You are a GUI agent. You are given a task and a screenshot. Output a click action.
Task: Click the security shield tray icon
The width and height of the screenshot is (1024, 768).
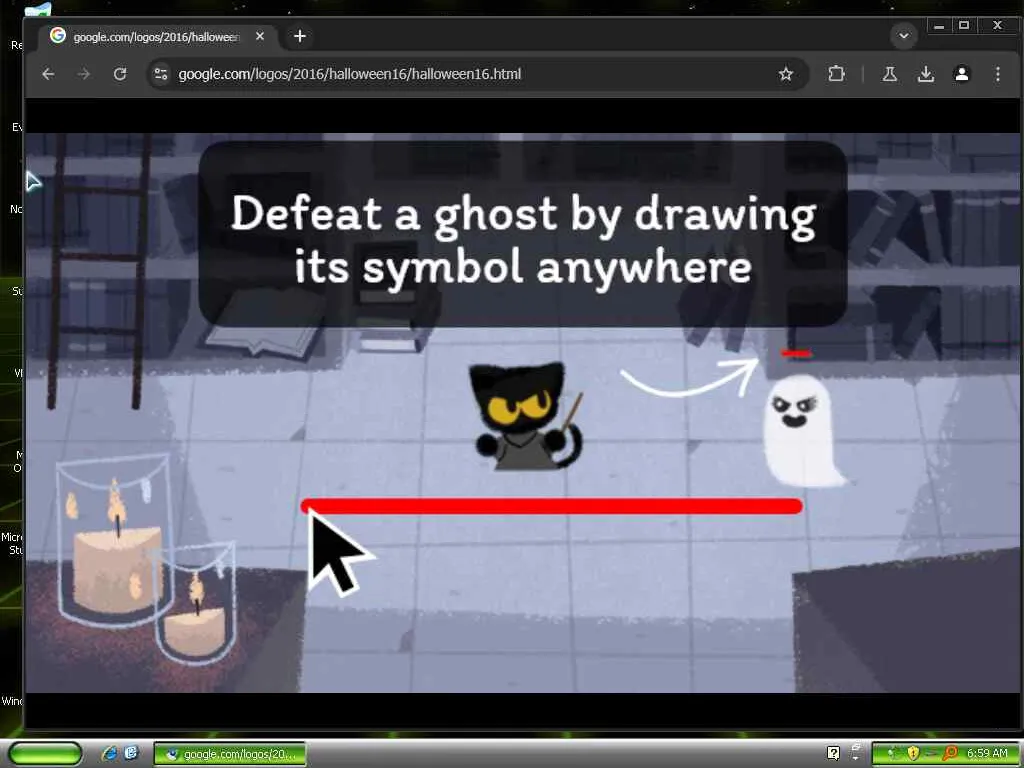coord(913,754)
